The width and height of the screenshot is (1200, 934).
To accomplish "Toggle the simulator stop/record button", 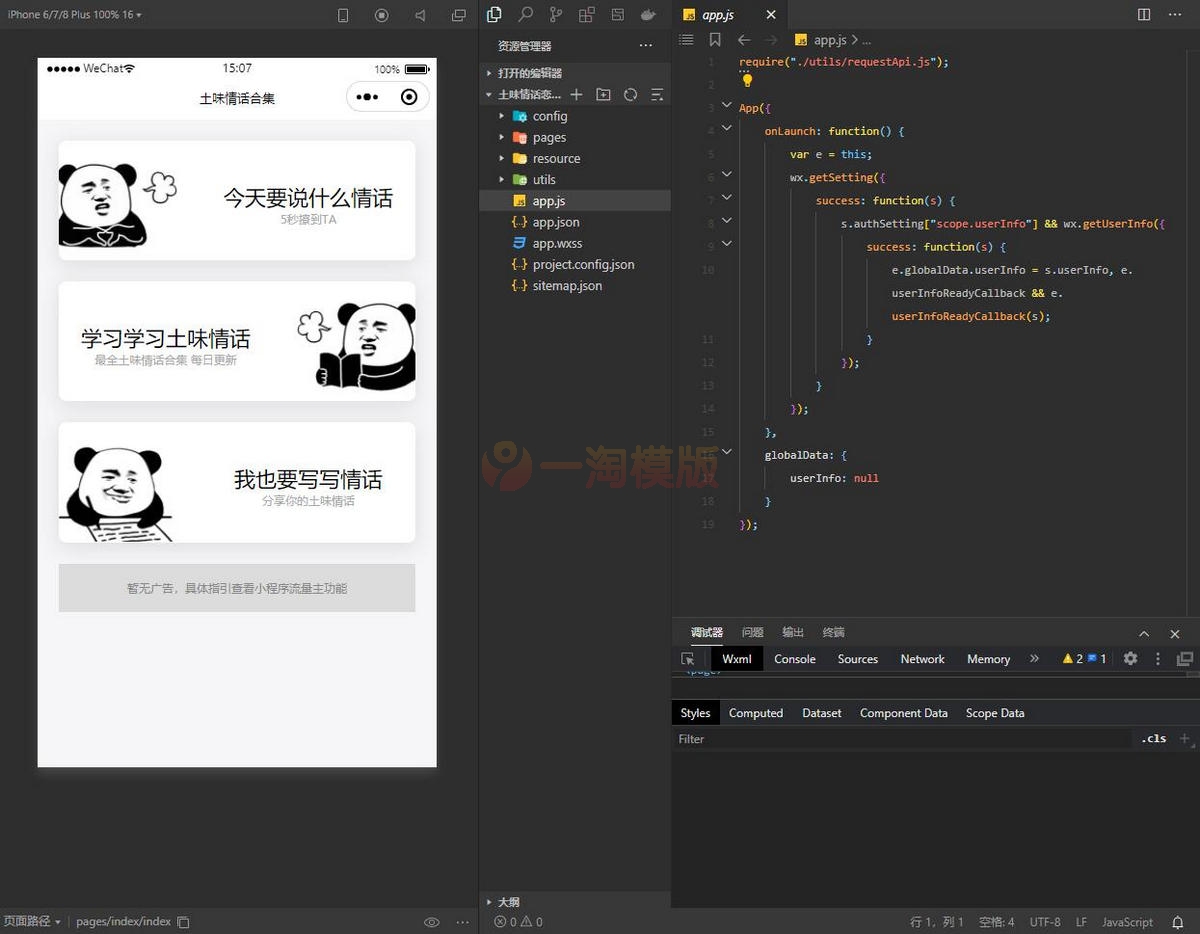I will pos(381,15).
